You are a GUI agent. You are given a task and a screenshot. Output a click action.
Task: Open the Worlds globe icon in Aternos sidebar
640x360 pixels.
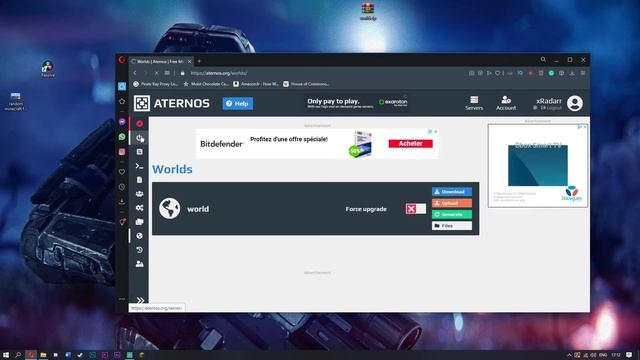[140, 236]
